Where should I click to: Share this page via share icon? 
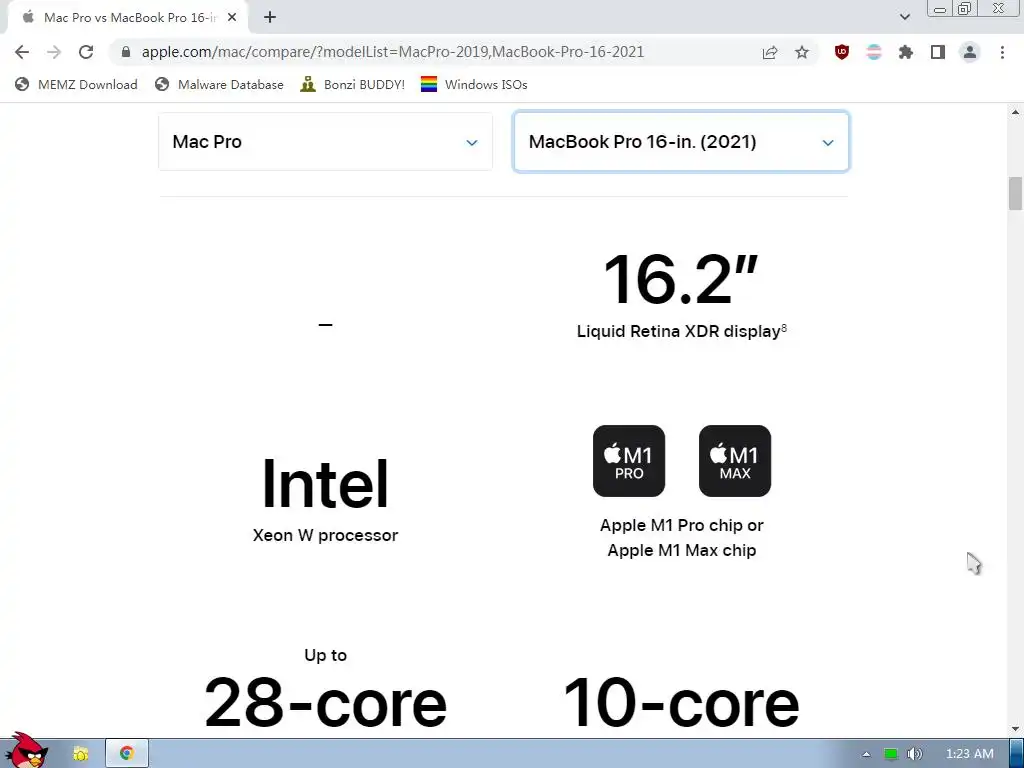point(770,52)
